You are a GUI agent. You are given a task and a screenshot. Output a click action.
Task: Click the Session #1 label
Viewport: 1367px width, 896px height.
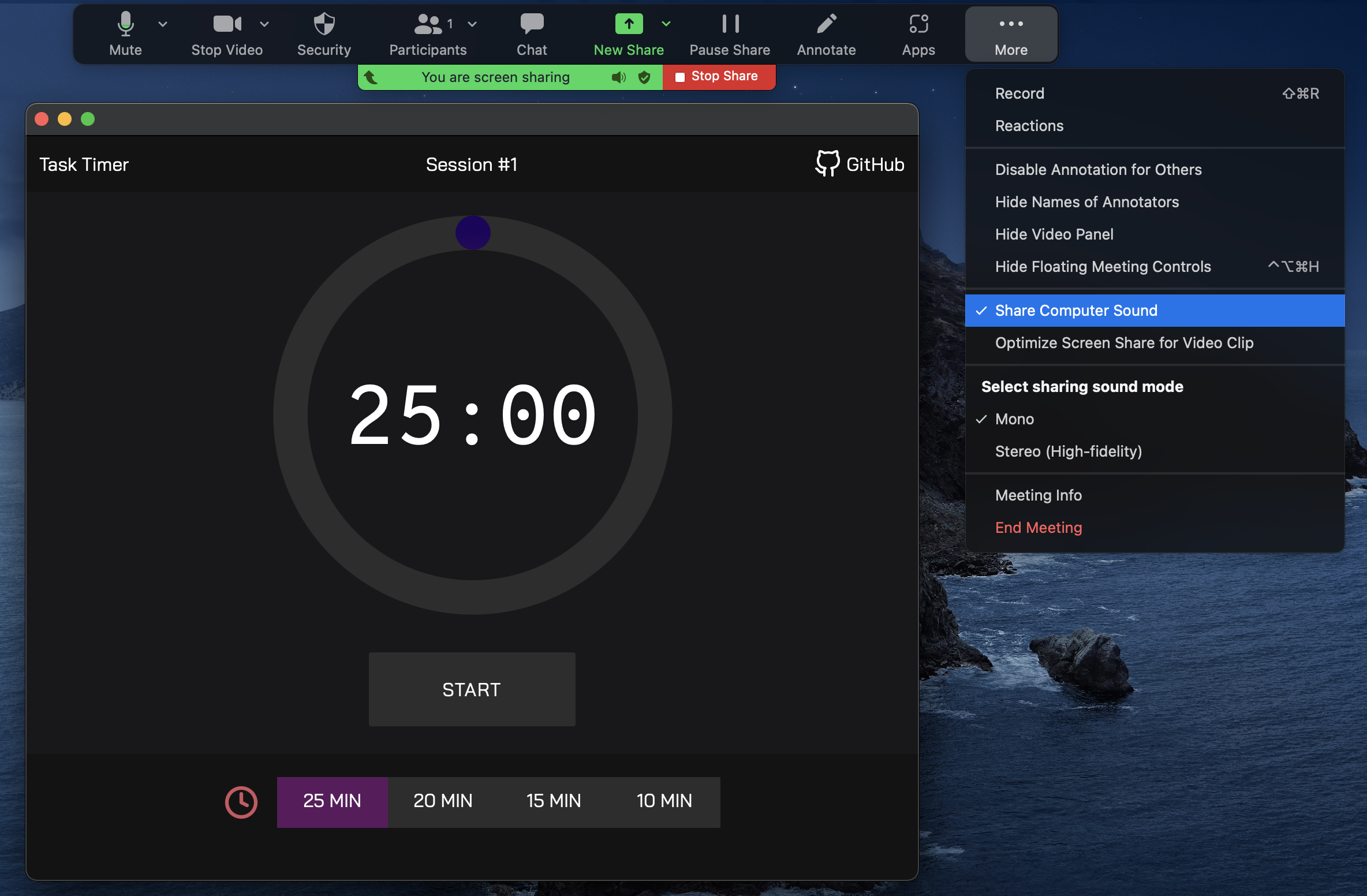(x=472, y=165)
